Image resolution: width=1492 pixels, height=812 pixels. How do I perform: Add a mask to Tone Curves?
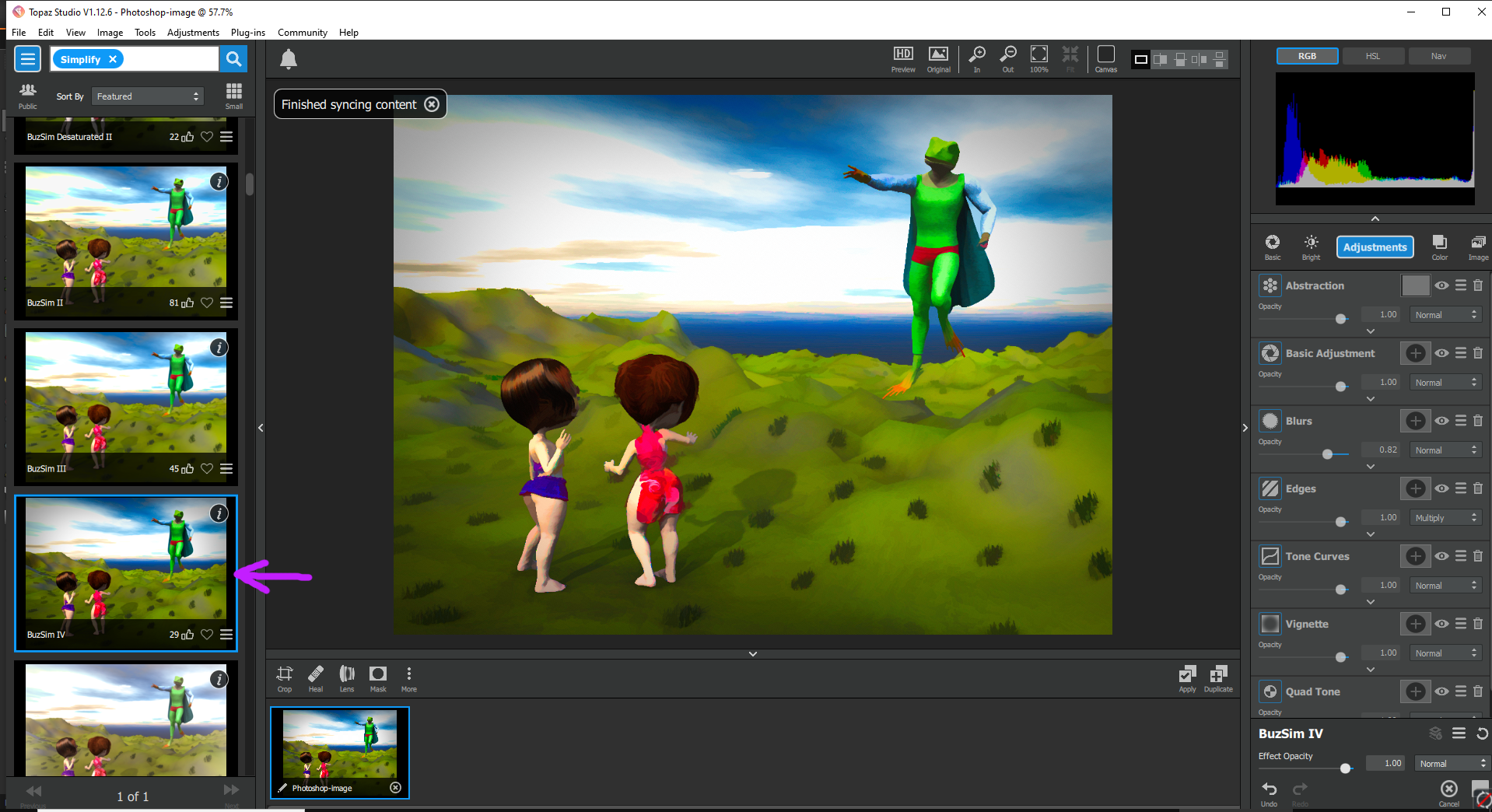coord(1416,556)
